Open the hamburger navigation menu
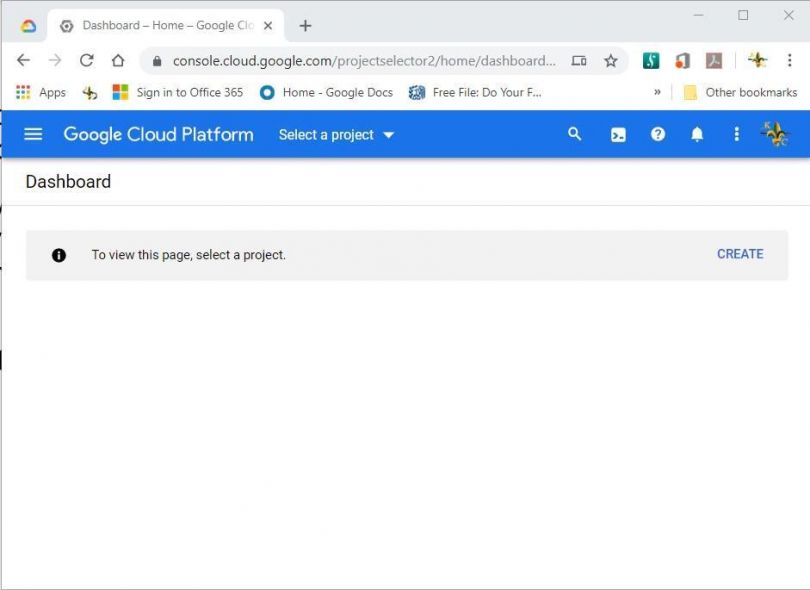 point(33,134)
